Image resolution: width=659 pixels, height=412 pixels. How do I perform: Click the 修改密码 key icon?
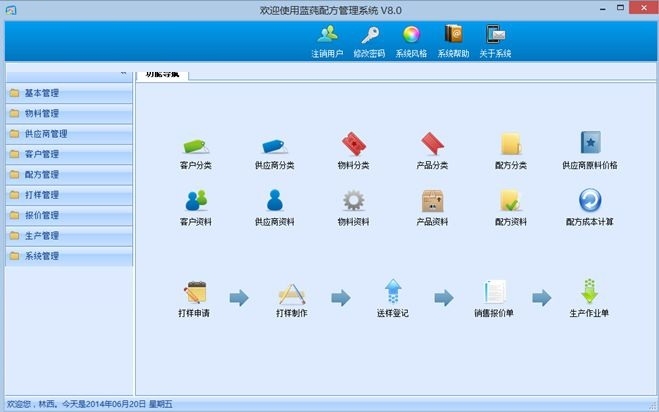(x=370, y=34)
